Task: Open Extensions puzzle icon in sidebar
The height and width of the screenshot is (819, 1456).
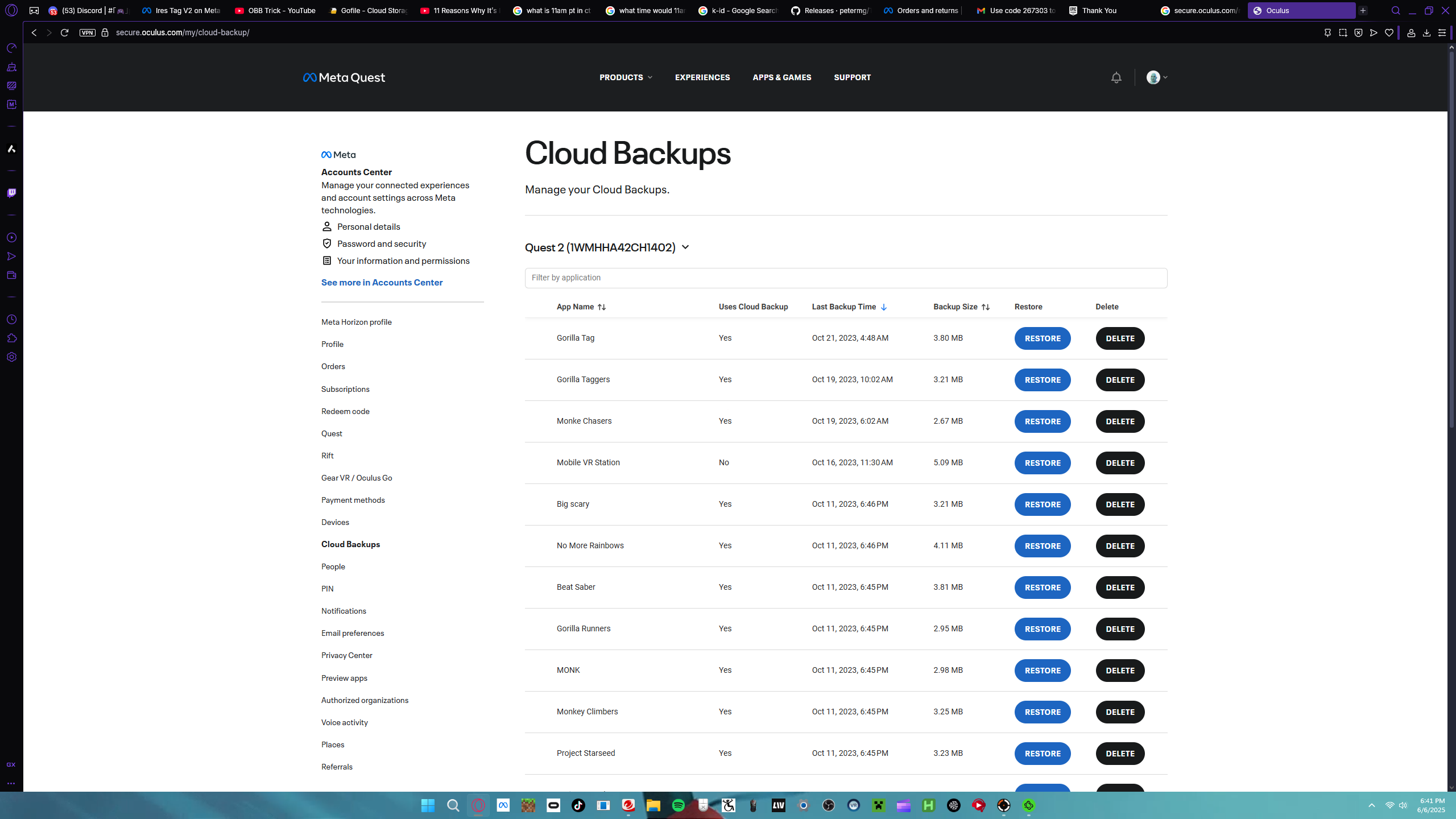Action: [x=11, y=338]
